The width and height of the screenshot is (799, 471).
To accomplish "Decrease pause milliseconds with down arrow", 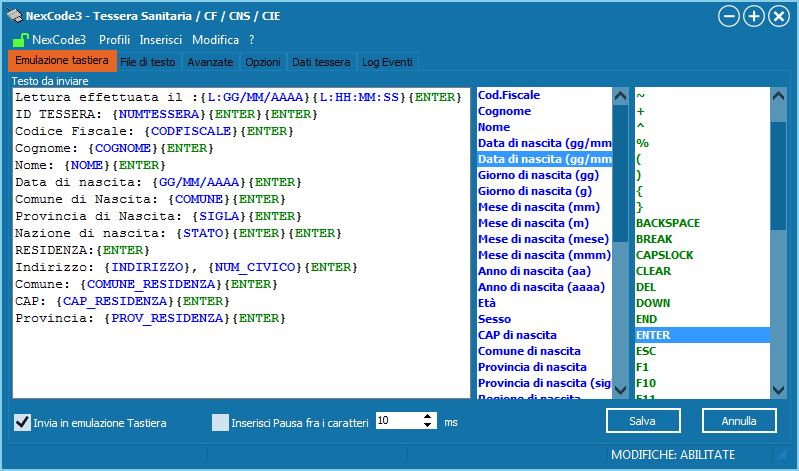I will click(x=429, y=427).
